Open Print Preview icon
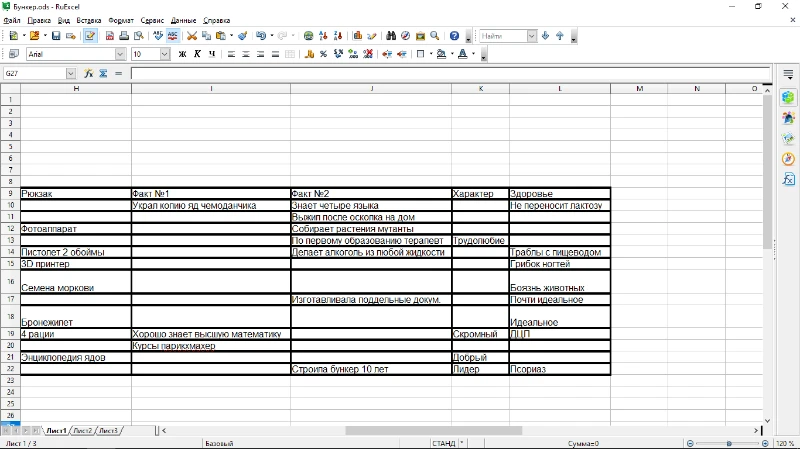This screenshot has height=449, width=800. [139, 36]
